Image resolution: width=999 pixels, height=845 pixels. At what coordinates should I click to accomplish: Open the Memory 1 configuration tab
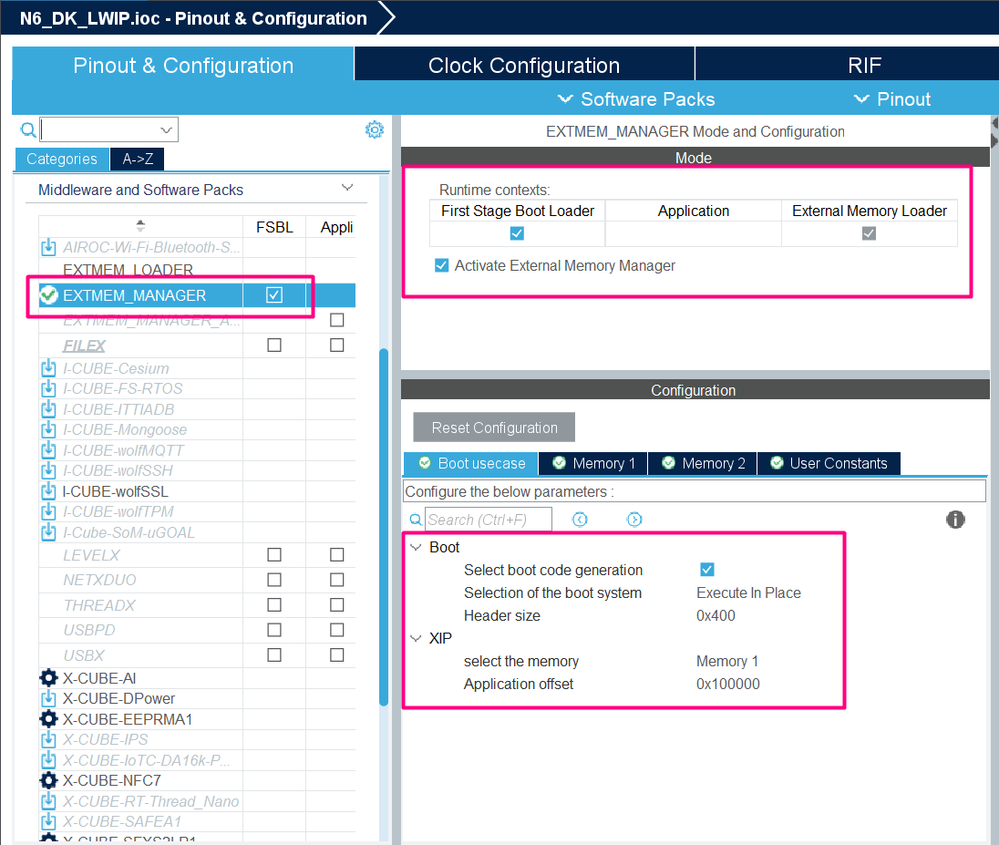[594, 463]
